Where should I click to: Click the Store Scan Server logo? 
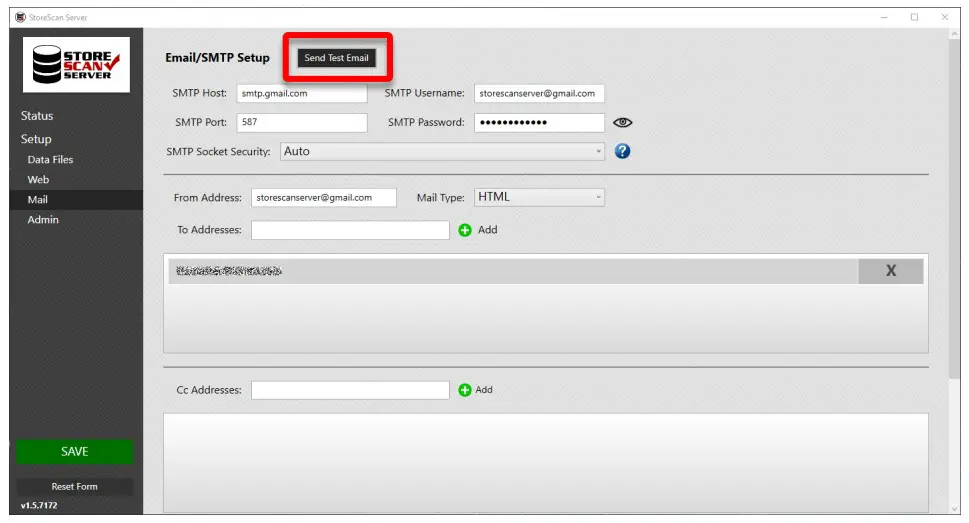(x=77, y=64)
